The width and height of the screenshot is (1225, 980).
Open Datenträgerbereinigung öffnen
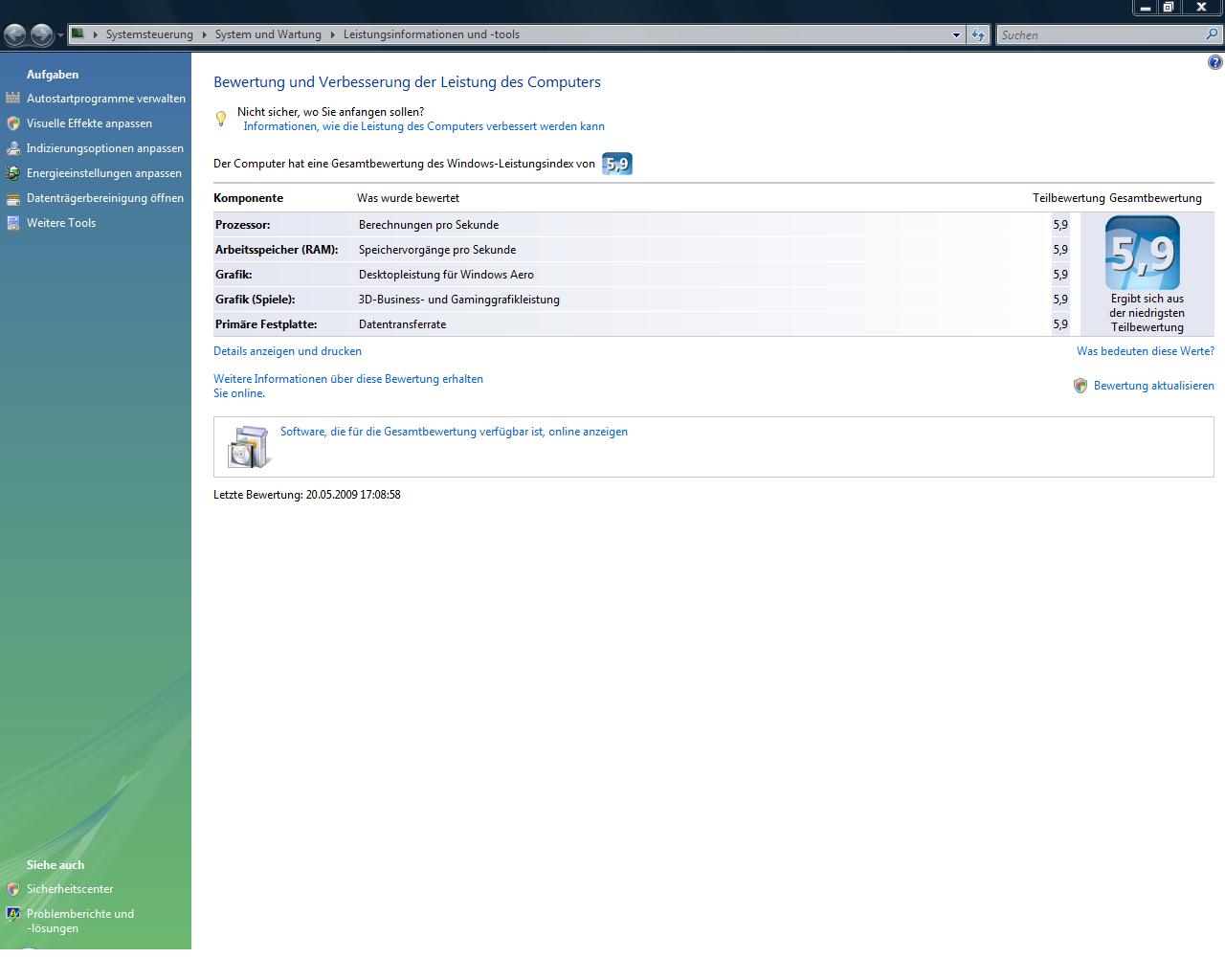105,198
